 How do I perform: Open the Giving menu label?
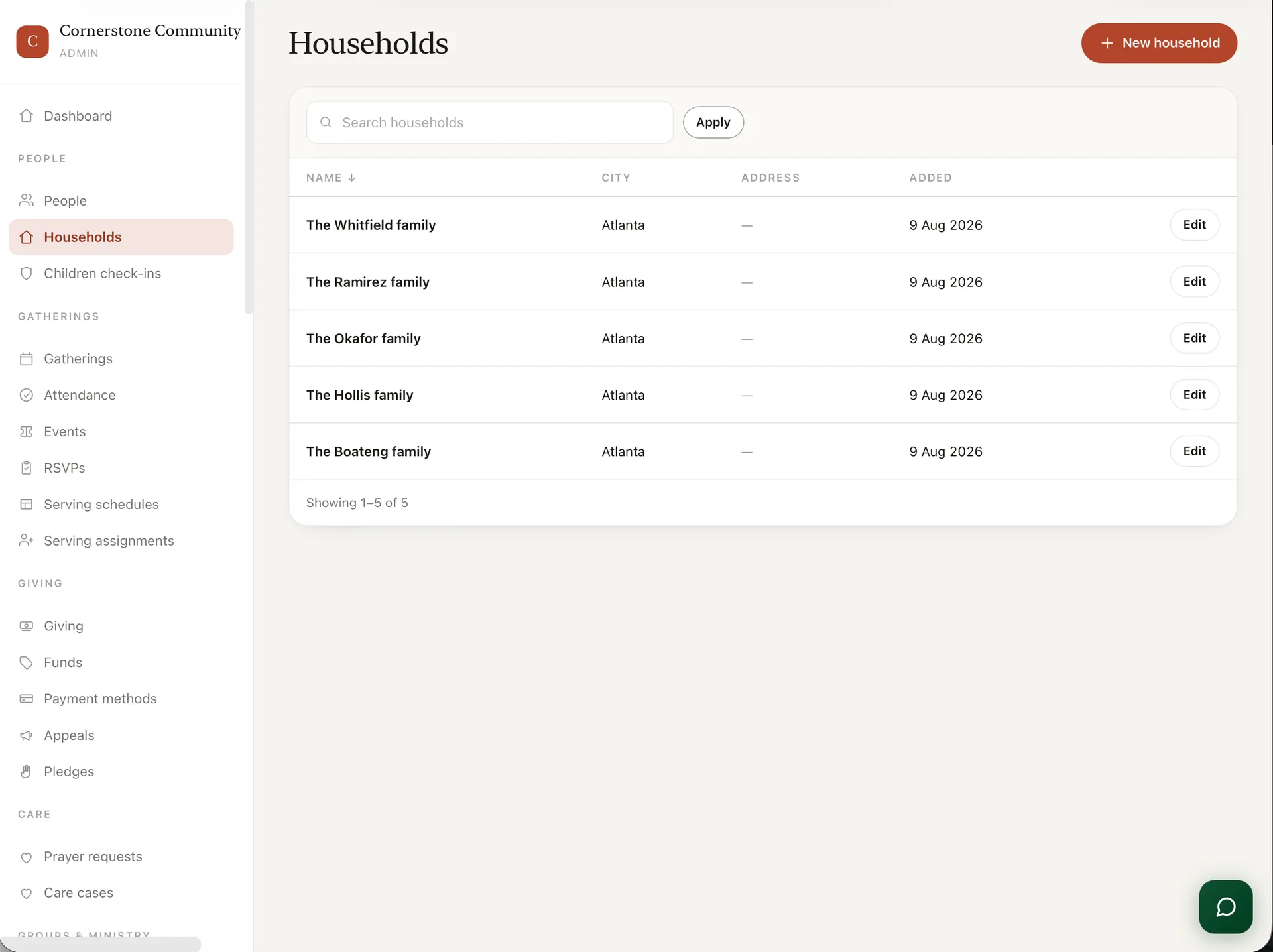[x=64, y=626]
